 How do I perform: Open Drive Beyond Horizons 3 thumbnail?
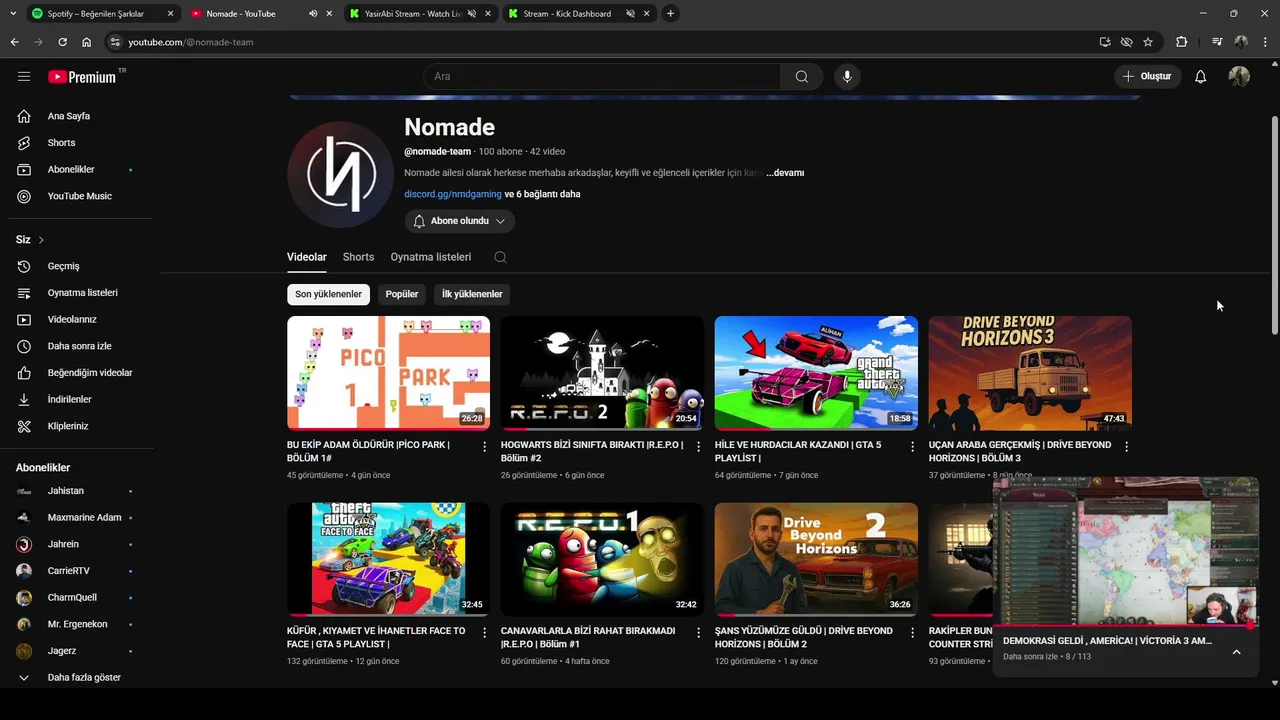[x=1030, y=373]
